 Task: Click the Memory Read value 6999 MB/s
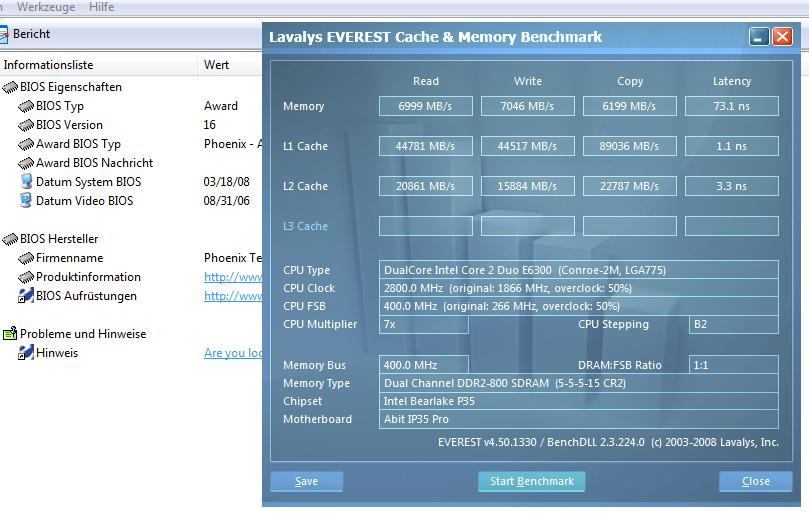click(426, 106)
